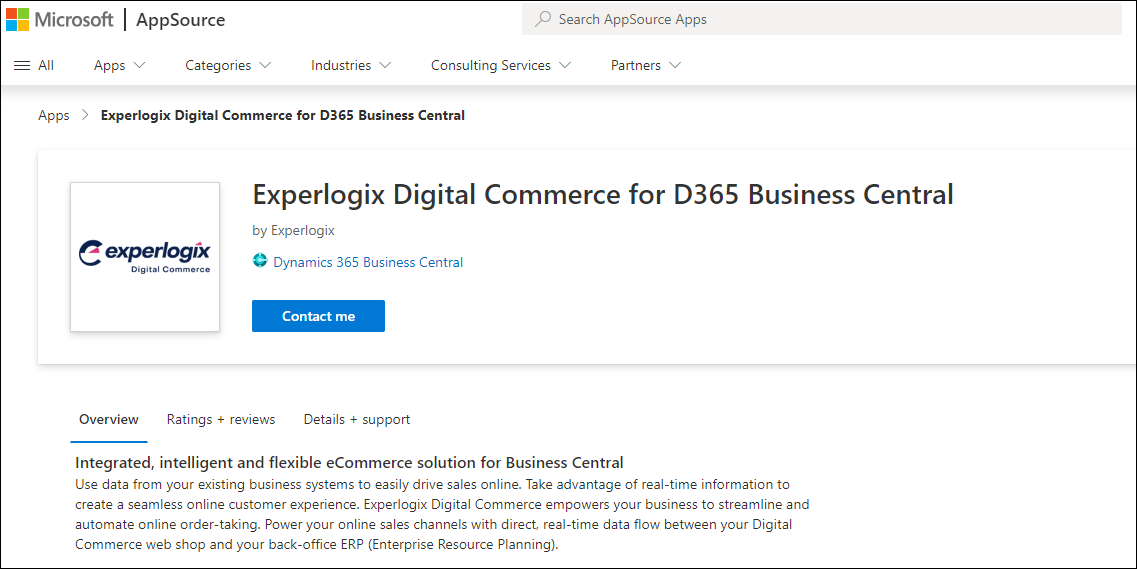
Task: Select the Overview tab
Action: [109, 419]
